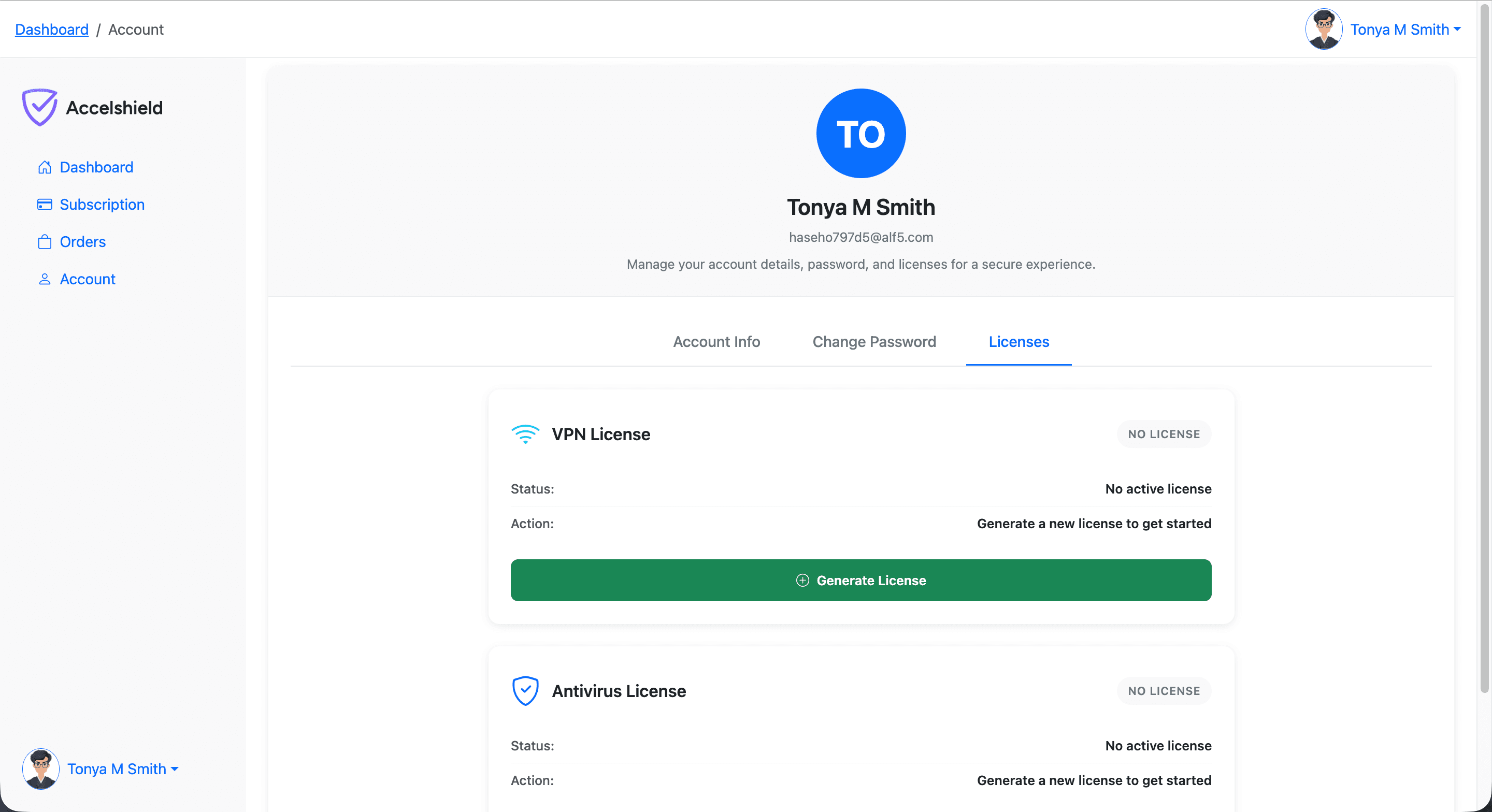Click the Antivirus License NO LICENSE badge
Screen dimensions: 1492x812
tap(1164, 691)
